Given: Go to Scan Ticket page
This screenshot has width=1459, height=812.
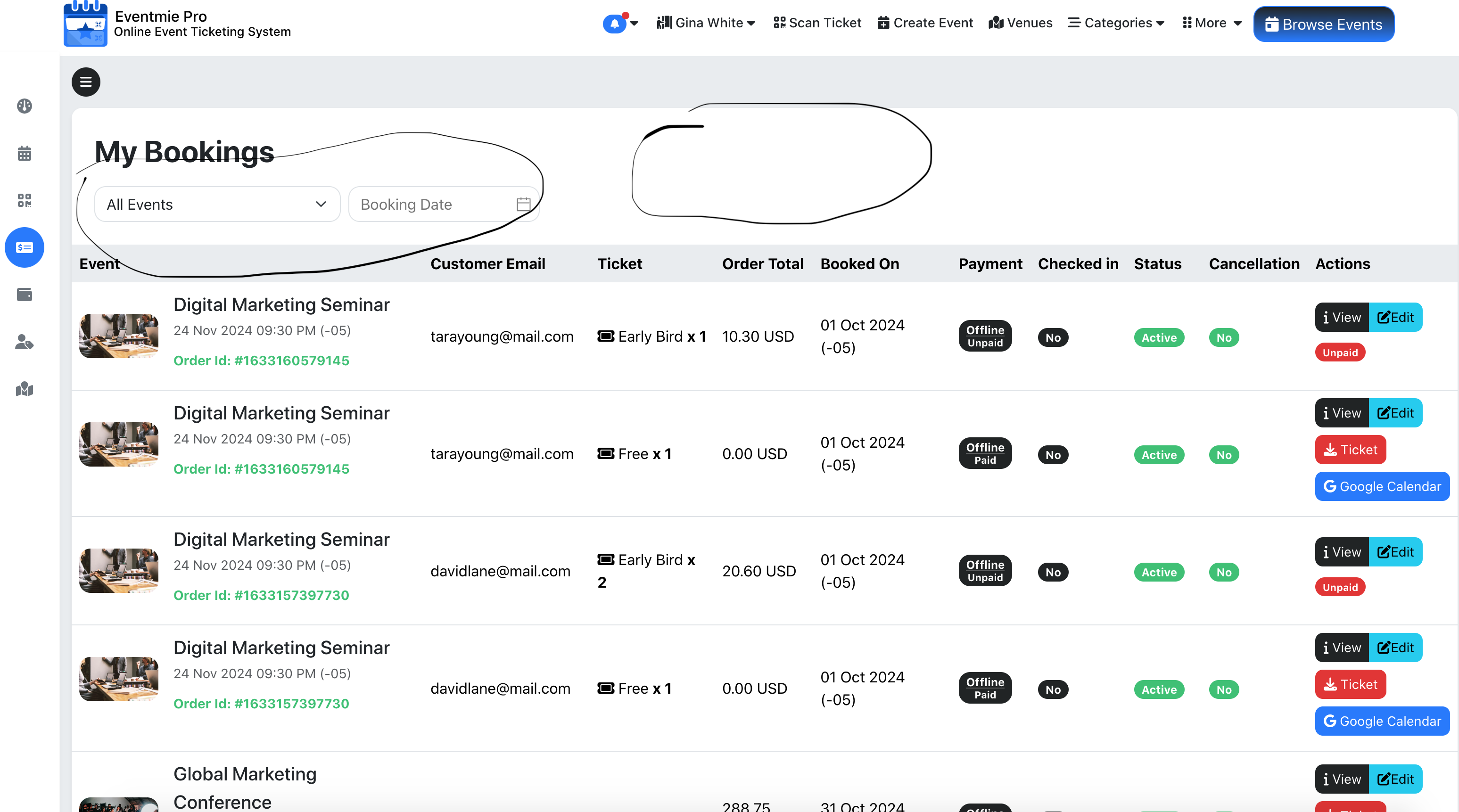Looking at the screenshot, I should pyautogui.click(x=817, y=23).
